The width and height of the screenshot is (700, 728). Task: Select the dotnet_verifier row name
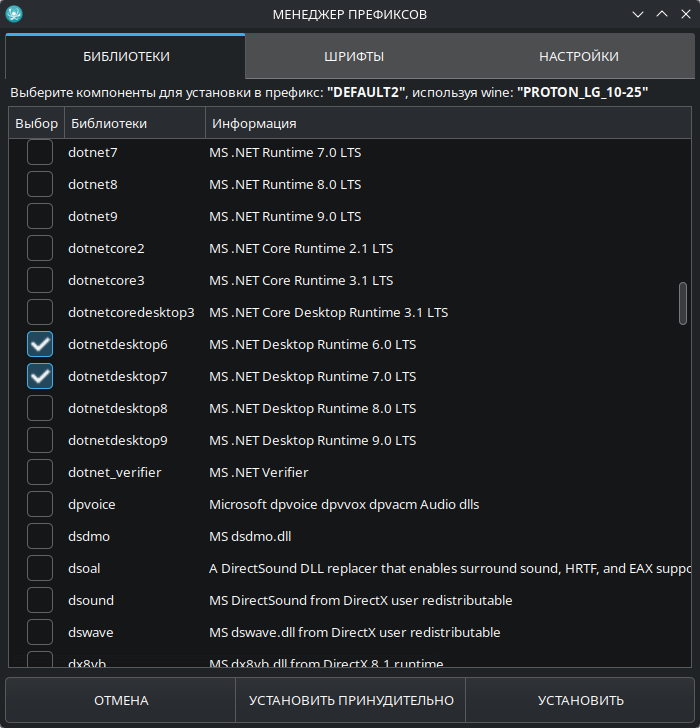point(114,472)
